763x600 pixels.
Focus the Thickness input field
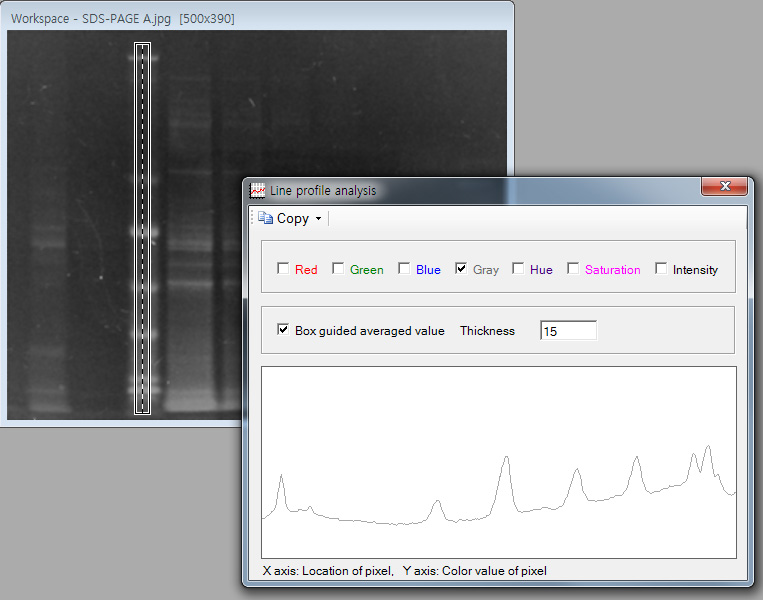(567, 331)
